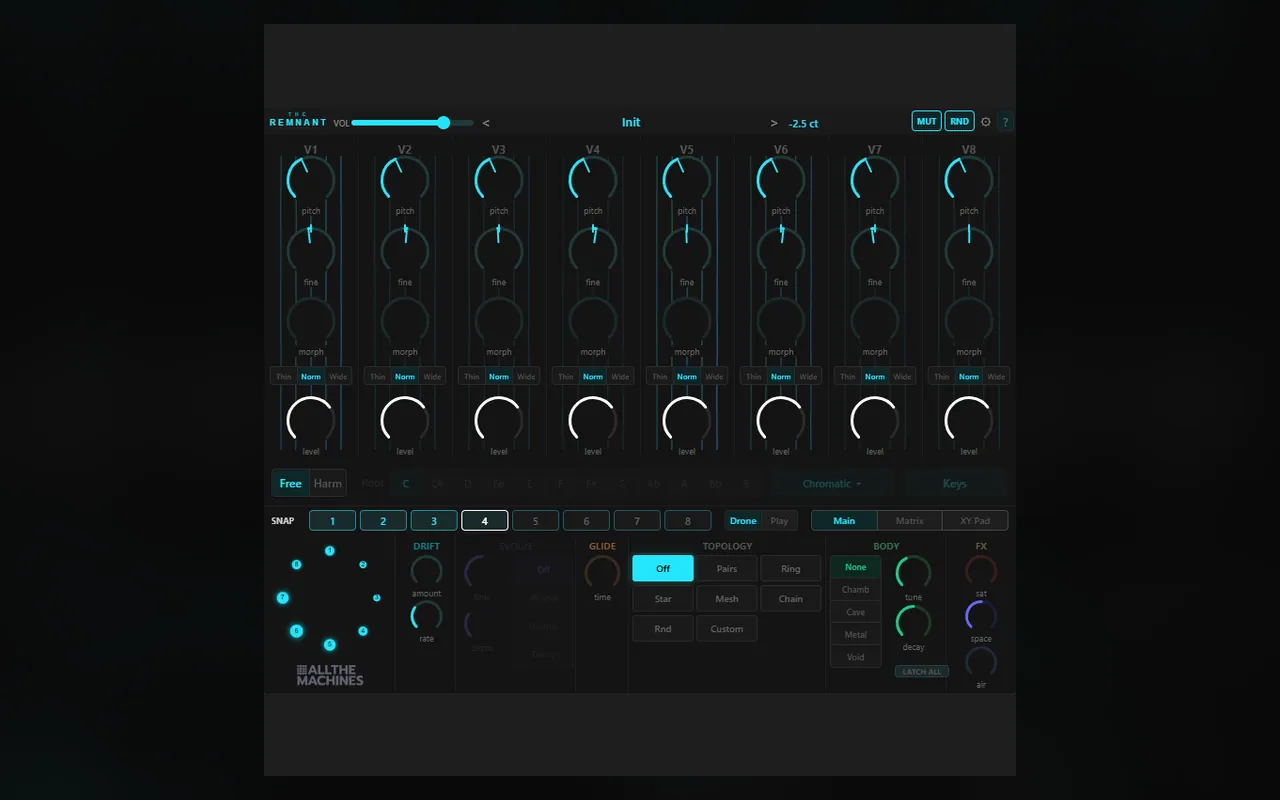Click the VOL slider handle
Screen dimensions: 1280x800
pos(443,123)
